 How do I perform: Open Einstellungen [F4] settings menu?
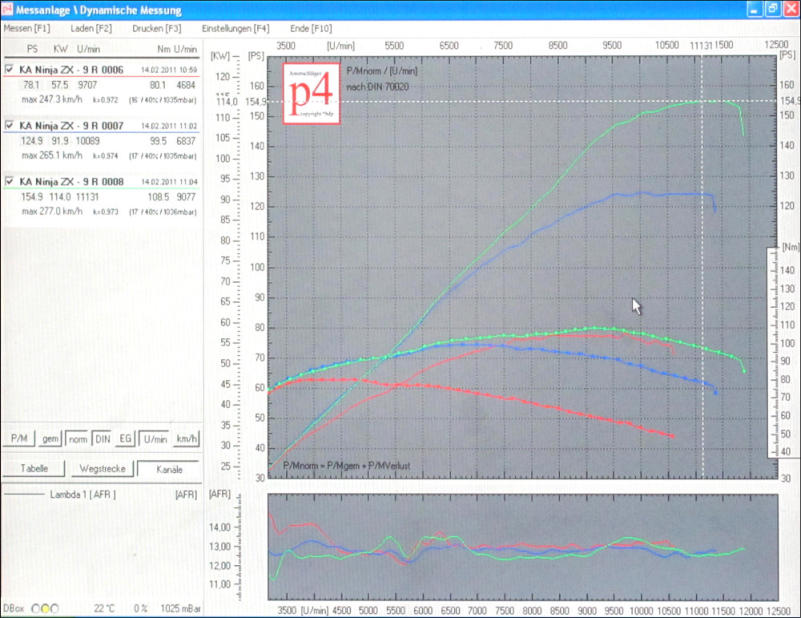235,28
